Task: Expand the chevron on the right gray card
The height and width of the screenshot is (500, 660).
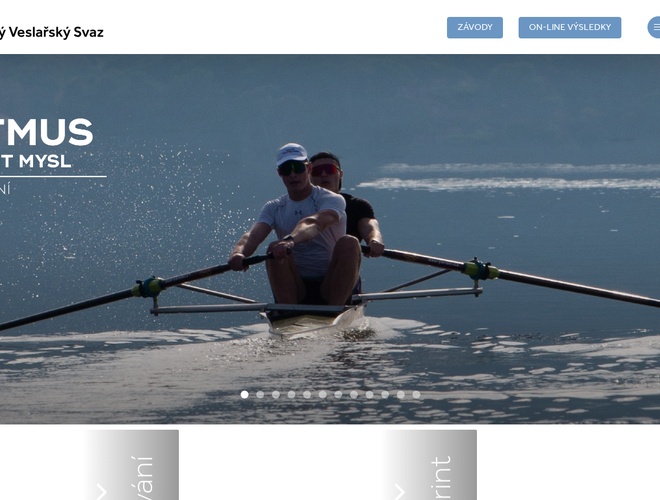Action: coord(399,492)
